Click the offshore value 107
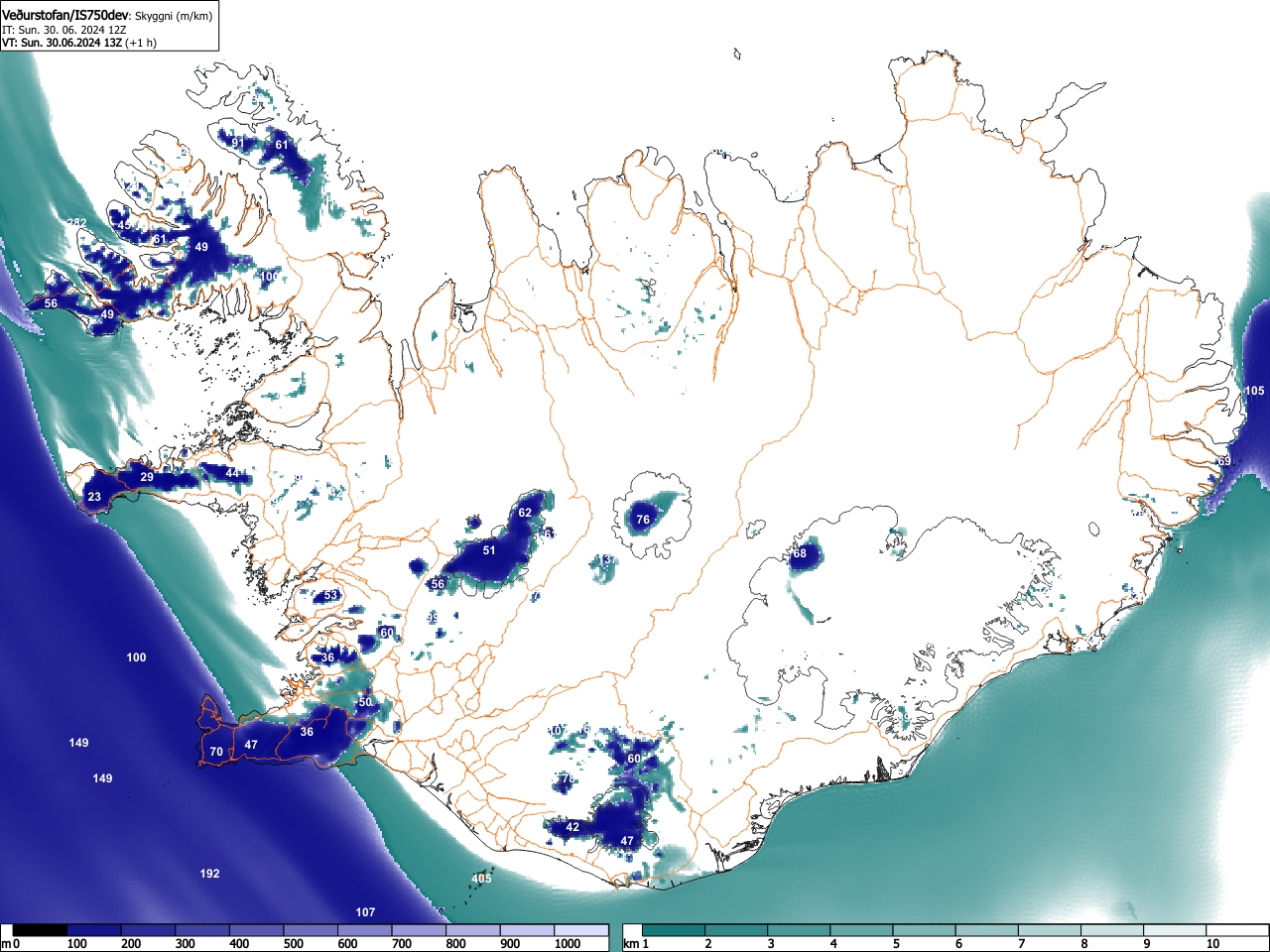The image size is (1270, 952). coord(365,912)
